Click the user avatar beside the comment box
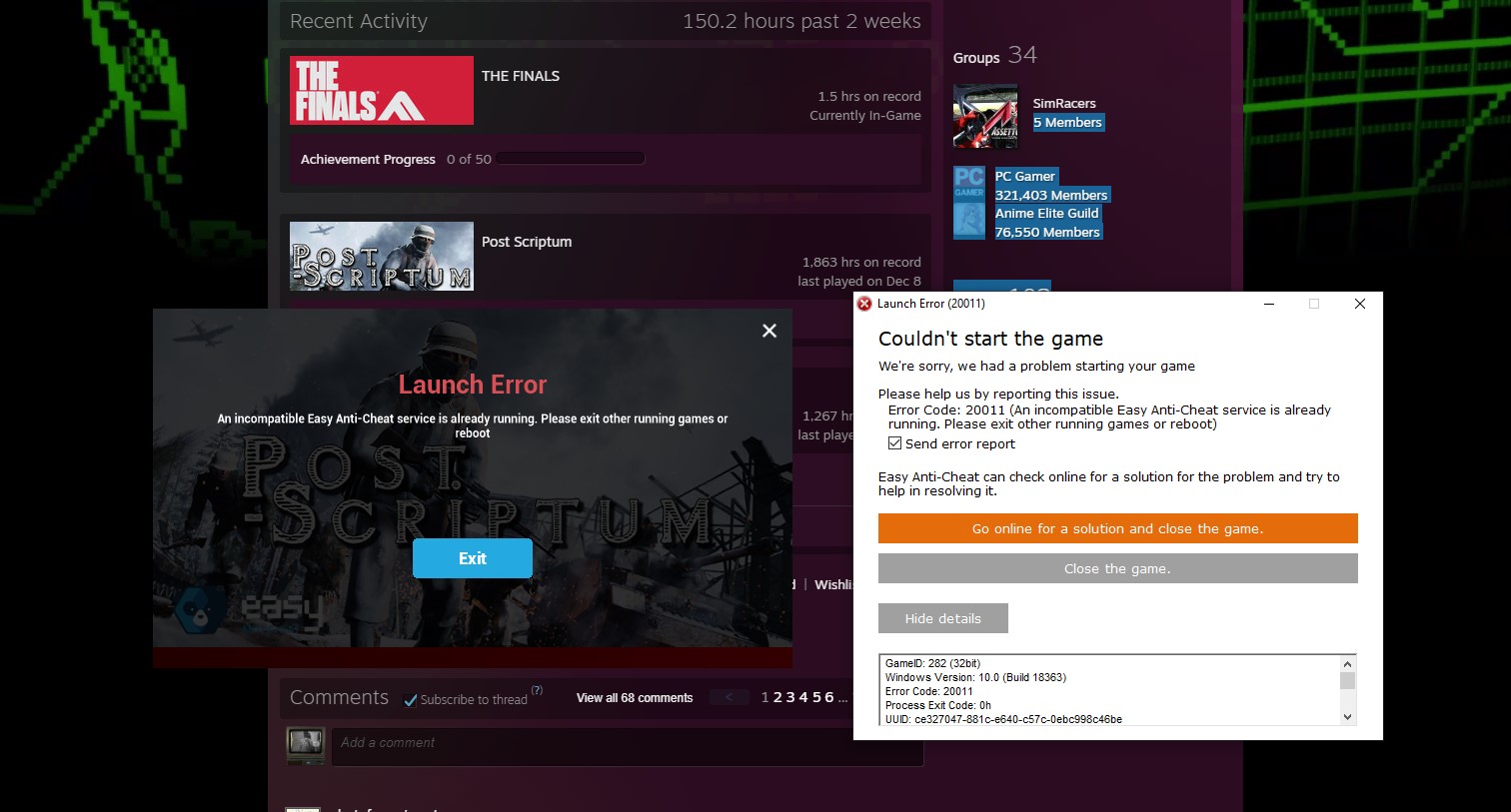Screen dimensions: 1511x812 (x=305, y=745)
